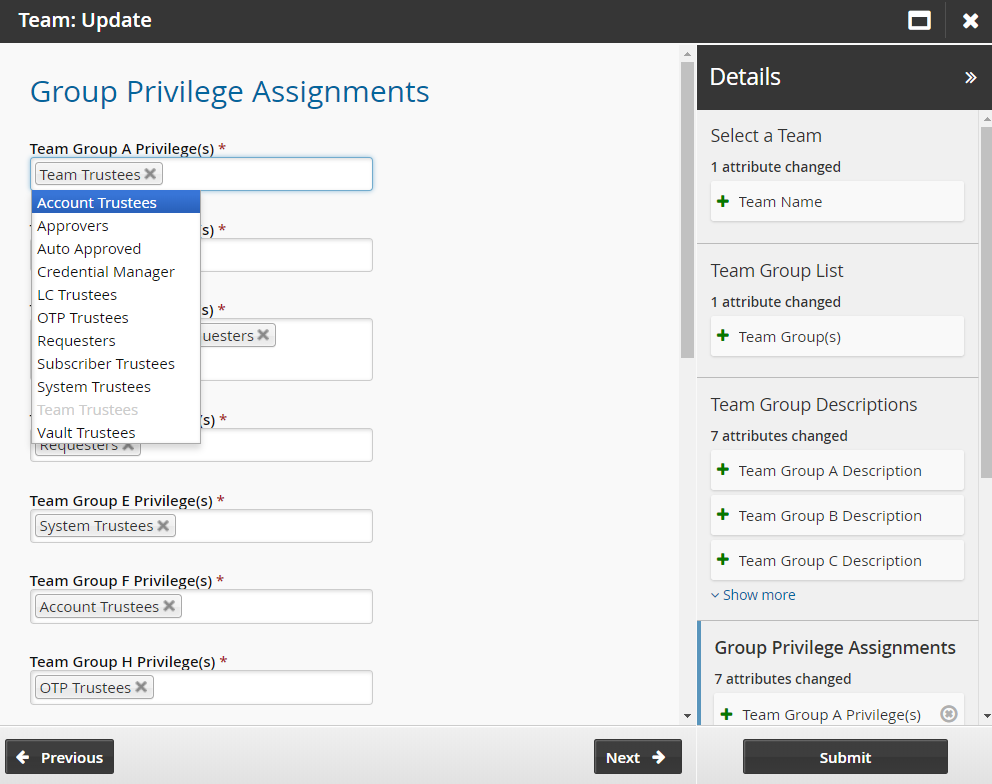
Task: Remove the Account Trustees tag in Group F
Action: click(169, 607)
